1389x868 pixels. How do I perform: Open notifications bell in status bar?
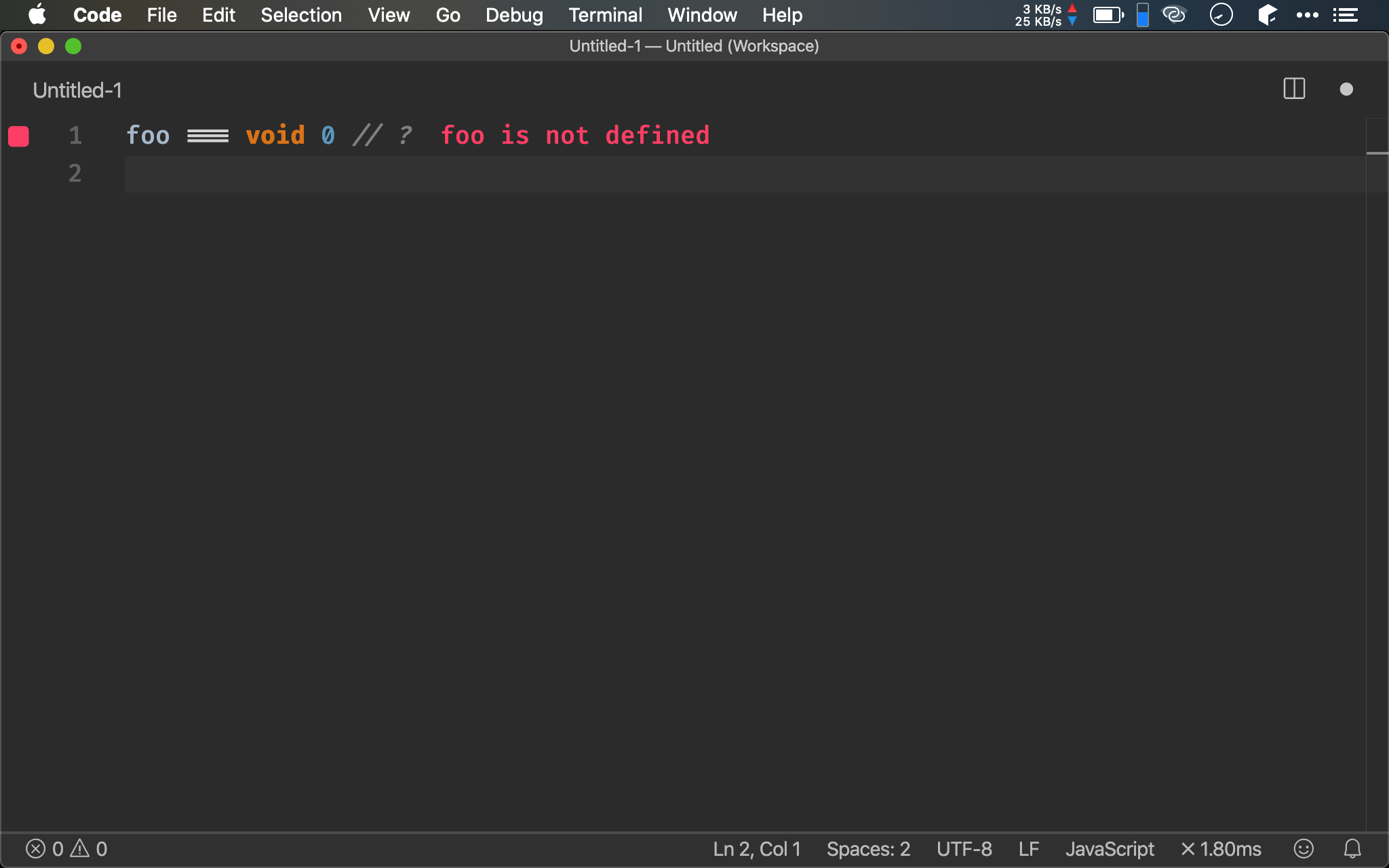pos(1352,849)
